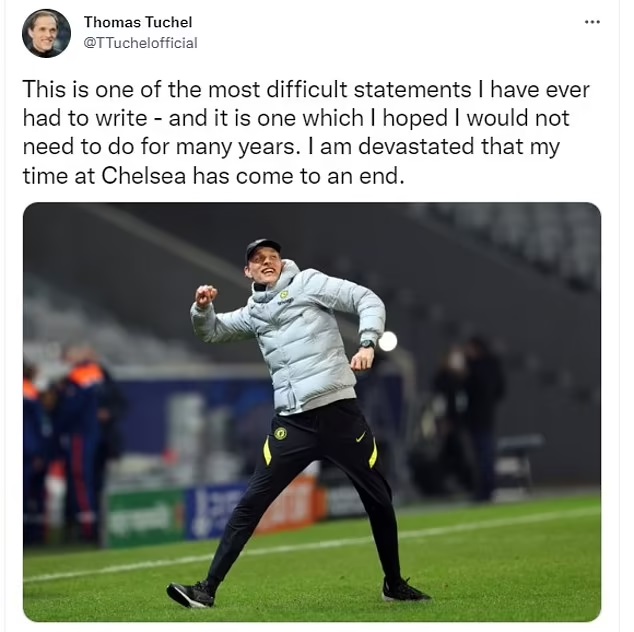The height and width of the screenshot is (632, 634).
Task: Click the orange pitchside advertising board
Action: (x=290, y=503)
